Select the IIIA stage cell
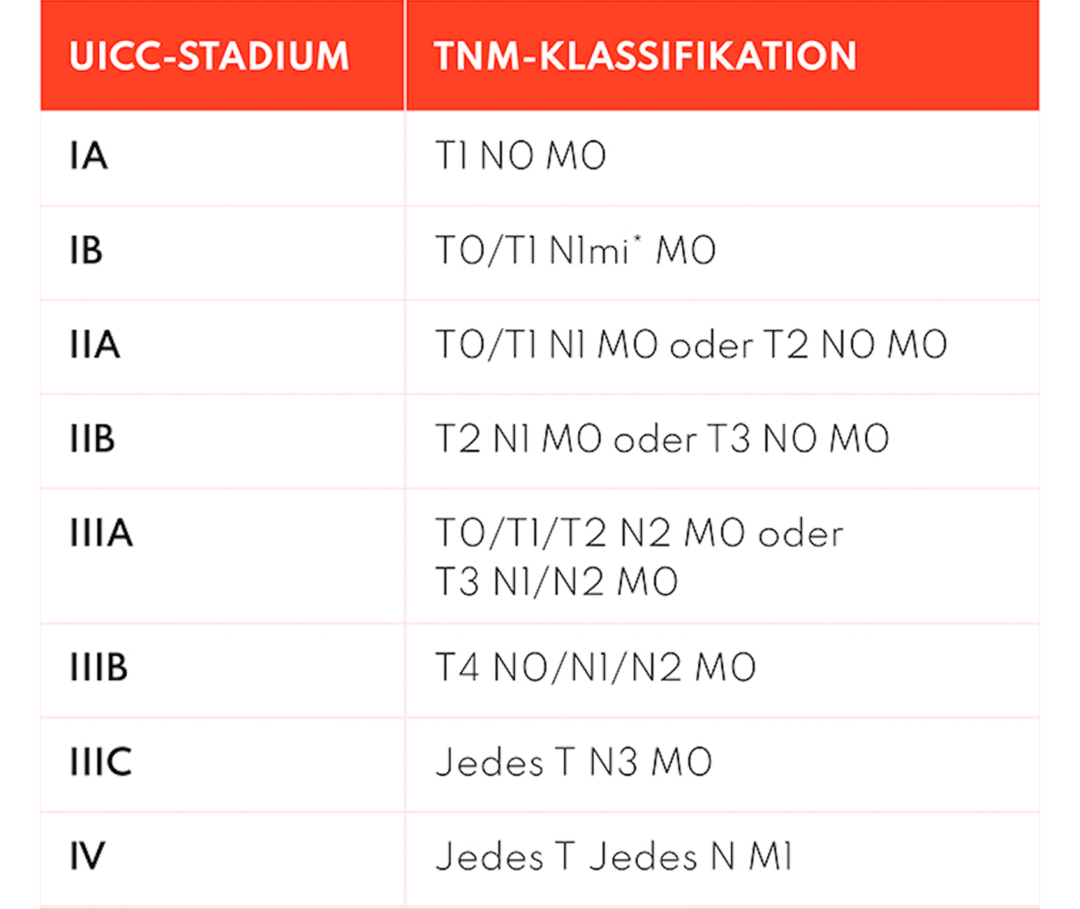Viewport: 1080px width, 909px height. pos(101,533)
